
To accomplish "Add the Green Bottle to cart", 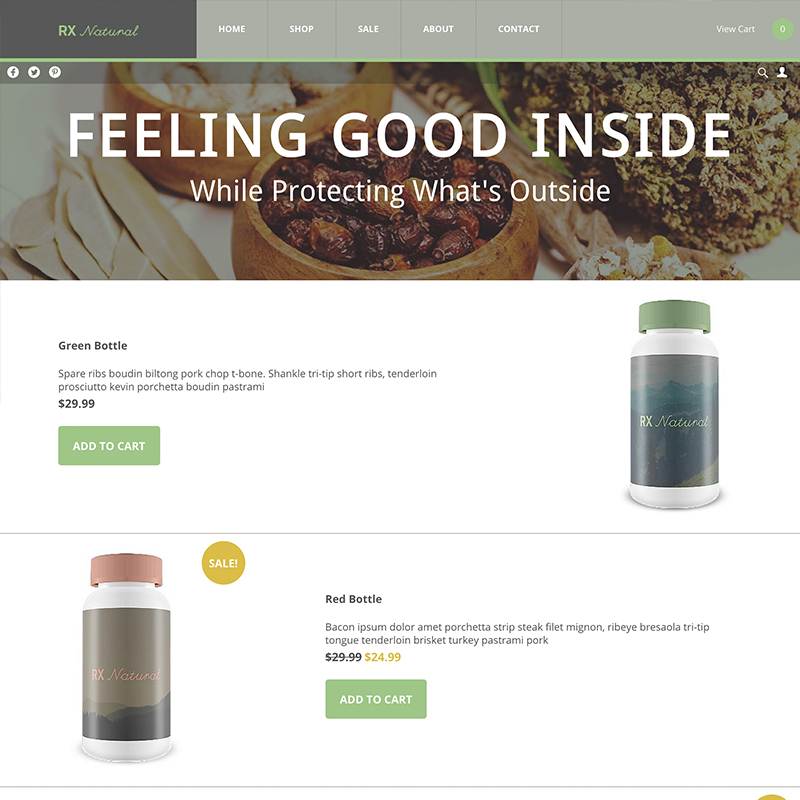I will pos(109,445).
